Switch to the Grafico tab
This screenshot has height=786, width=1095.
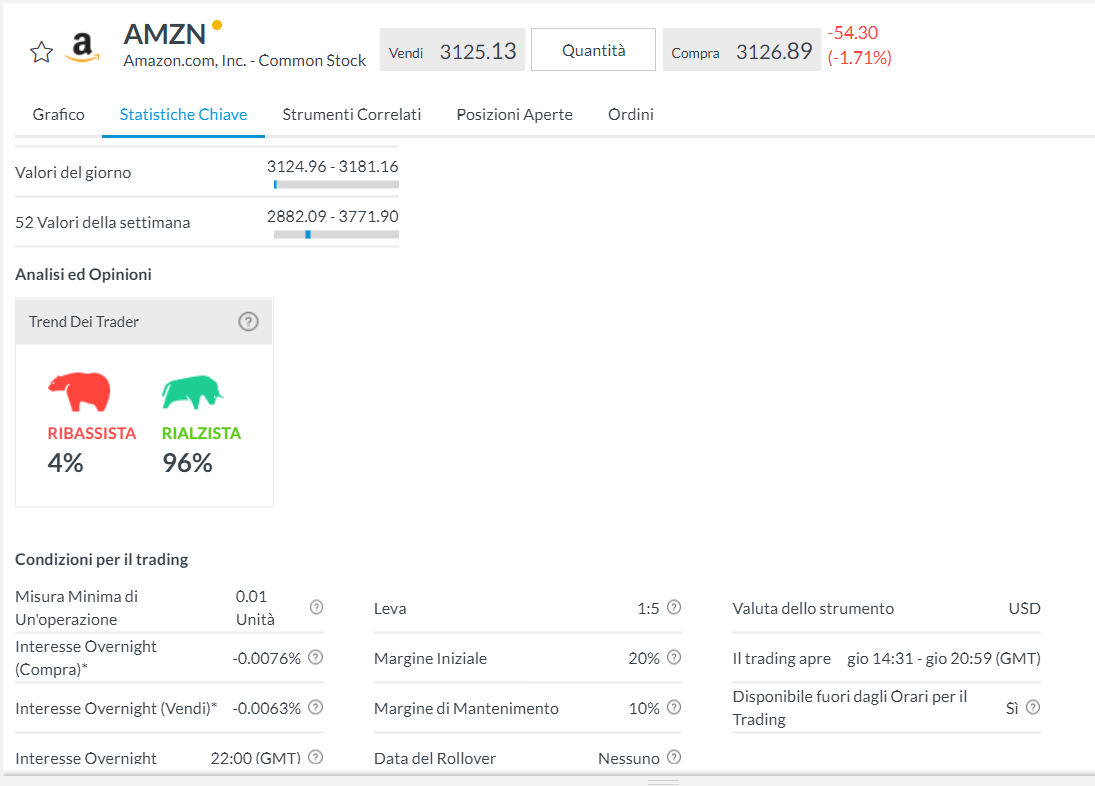pyautogui.click(x=59, y=114)
